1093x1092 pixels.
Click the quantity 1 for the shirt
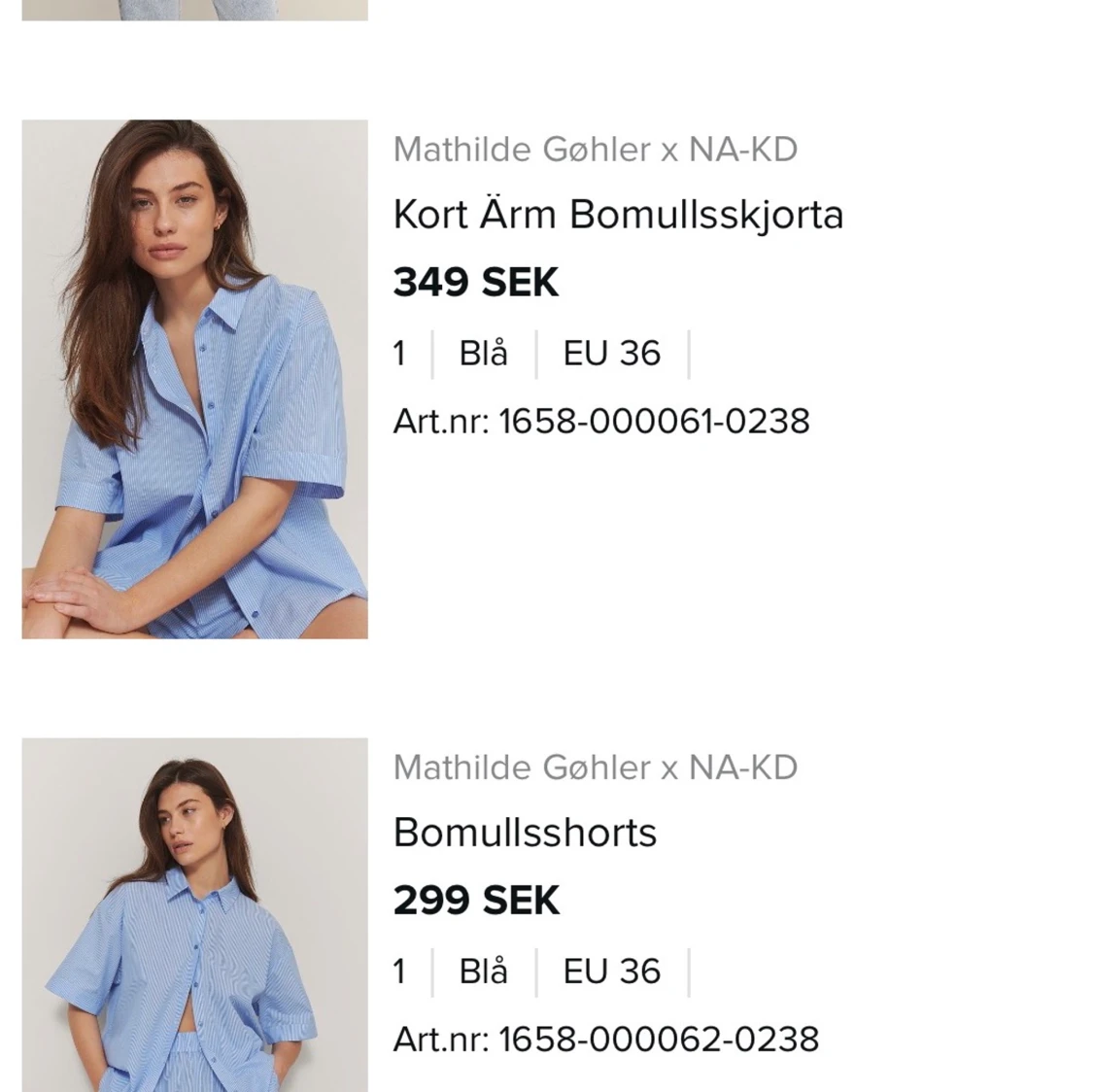399,354
